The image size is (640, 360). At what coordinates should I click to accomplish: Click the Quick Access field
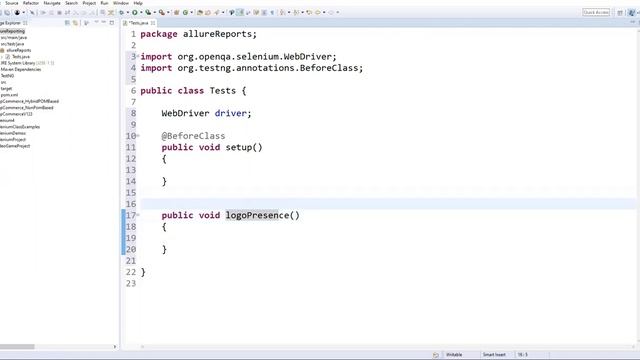(596, 12)
